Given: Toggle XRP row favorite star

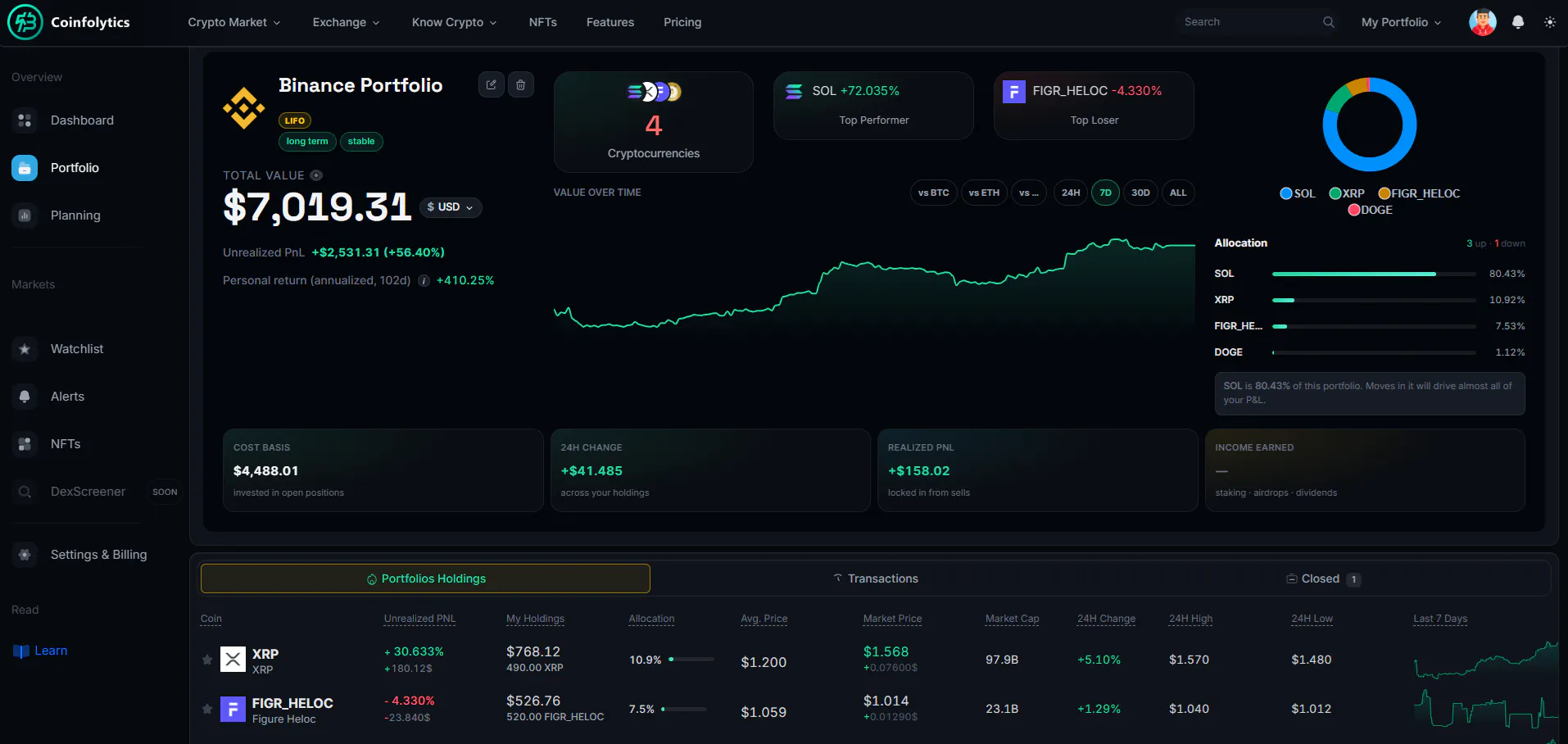Looking at the screenshot, I should pos(207,659).
